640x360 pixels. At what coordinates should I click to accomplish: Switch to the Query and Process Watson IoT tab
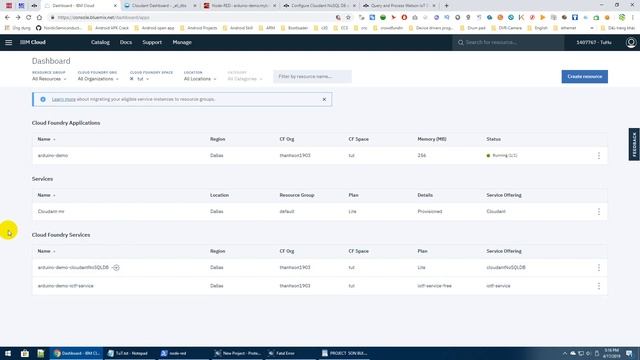click(399, 6)
